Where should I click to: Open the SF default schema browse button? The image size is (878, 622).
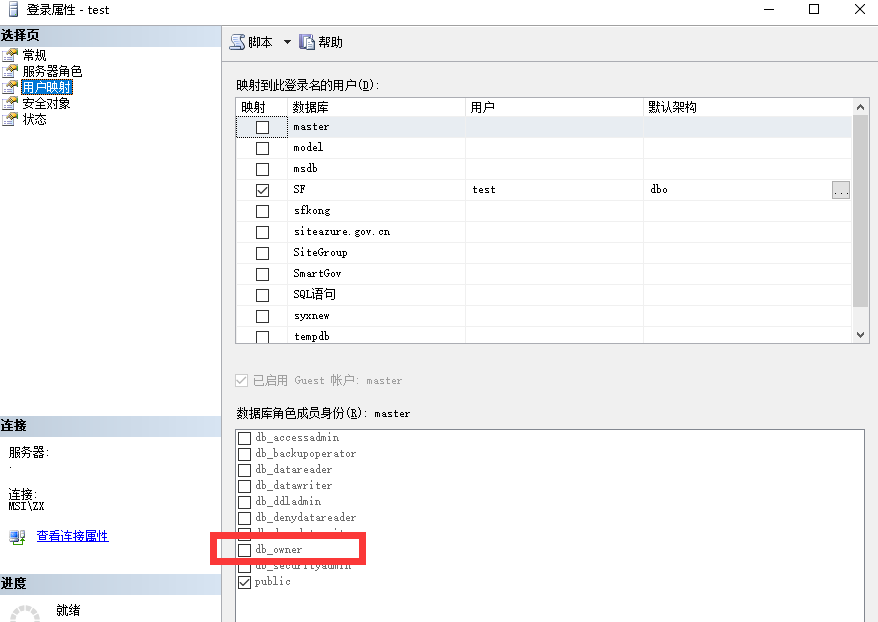[841, 190]
